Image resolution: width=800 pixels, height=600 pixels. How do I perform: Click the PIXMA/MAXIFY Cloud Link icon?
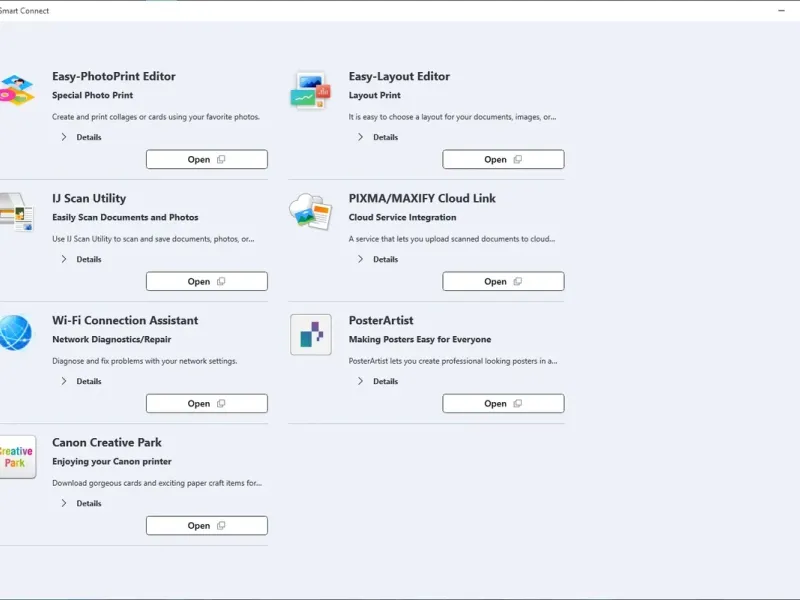pos(310,212)
